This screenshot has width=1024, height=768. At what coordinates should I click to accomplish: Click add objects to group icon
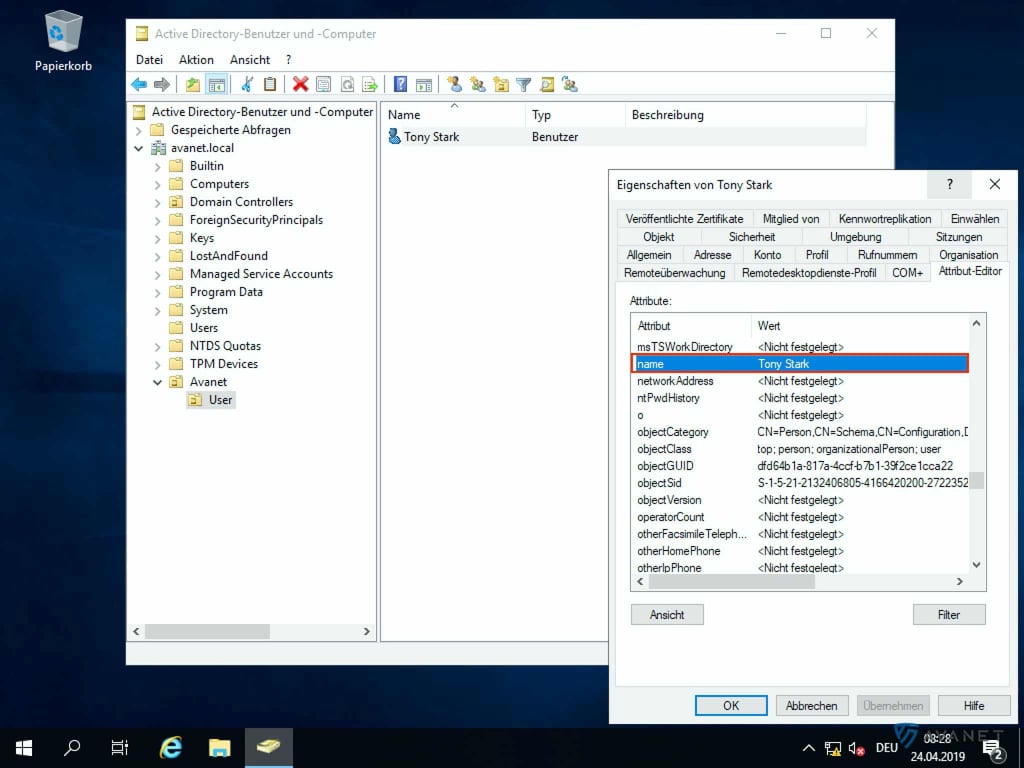[570, 84]
